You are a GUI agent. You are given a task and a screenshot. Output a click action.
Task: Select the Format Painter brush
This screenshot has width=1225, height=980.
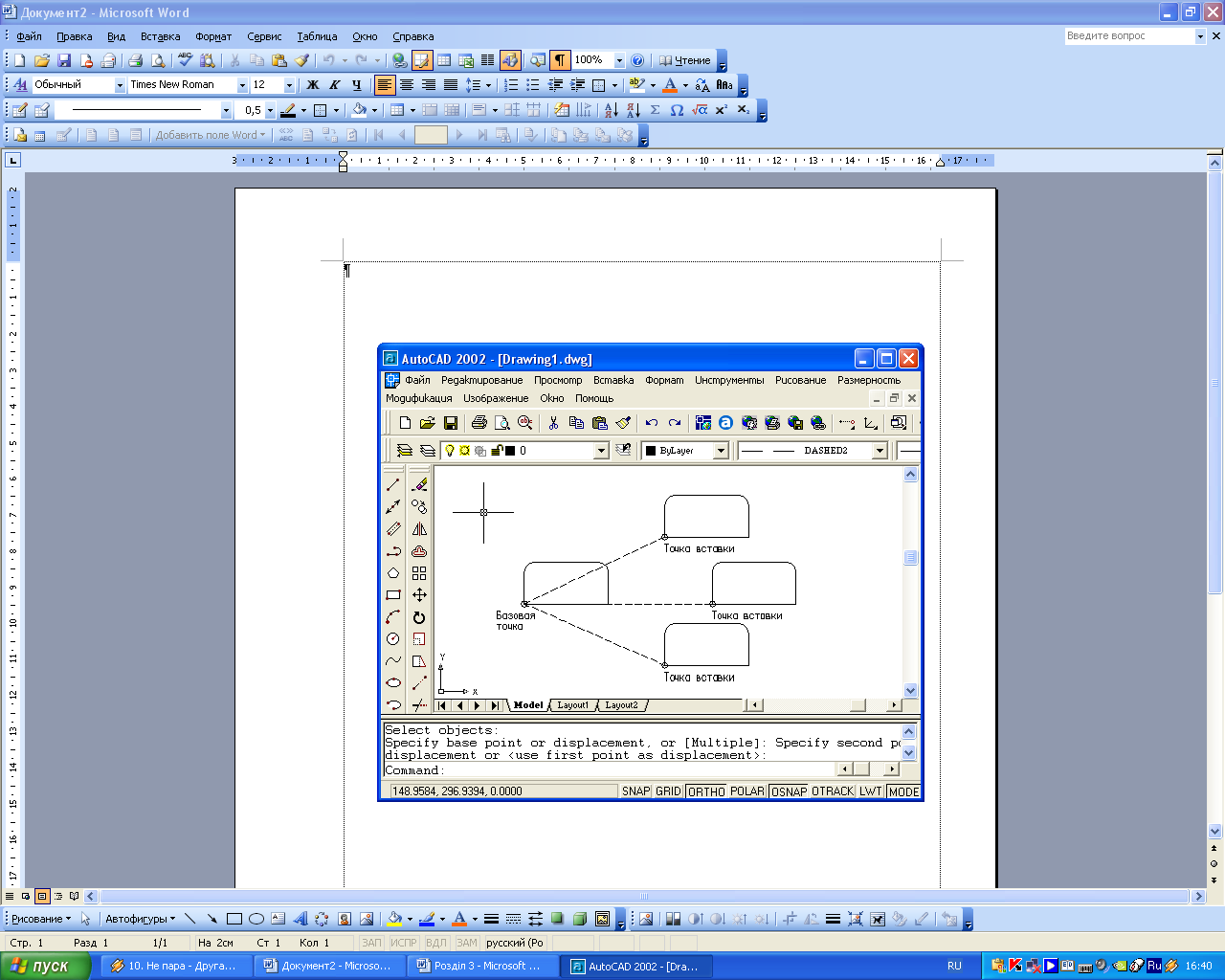[x=301, y=60]
